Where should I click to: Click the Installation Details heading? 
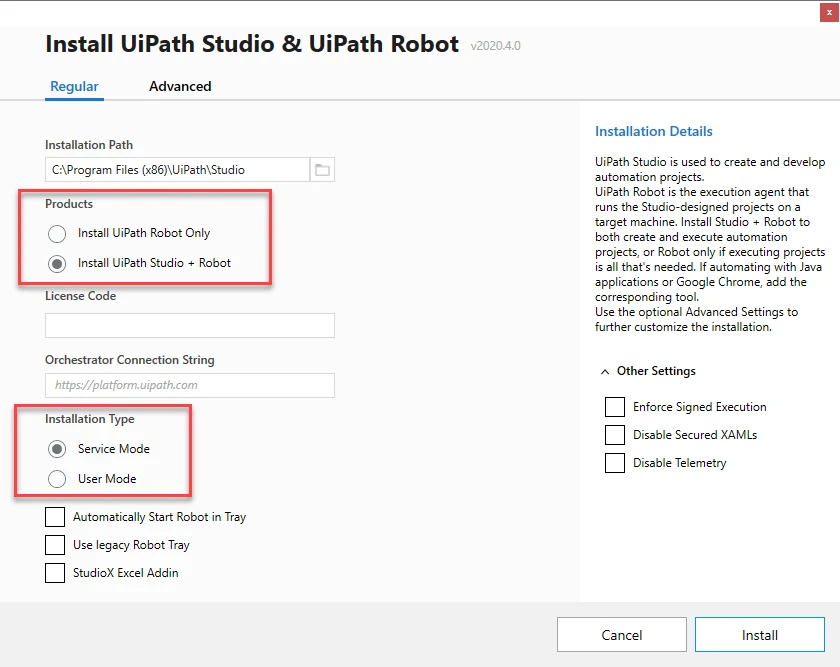[x=654, y=131]
